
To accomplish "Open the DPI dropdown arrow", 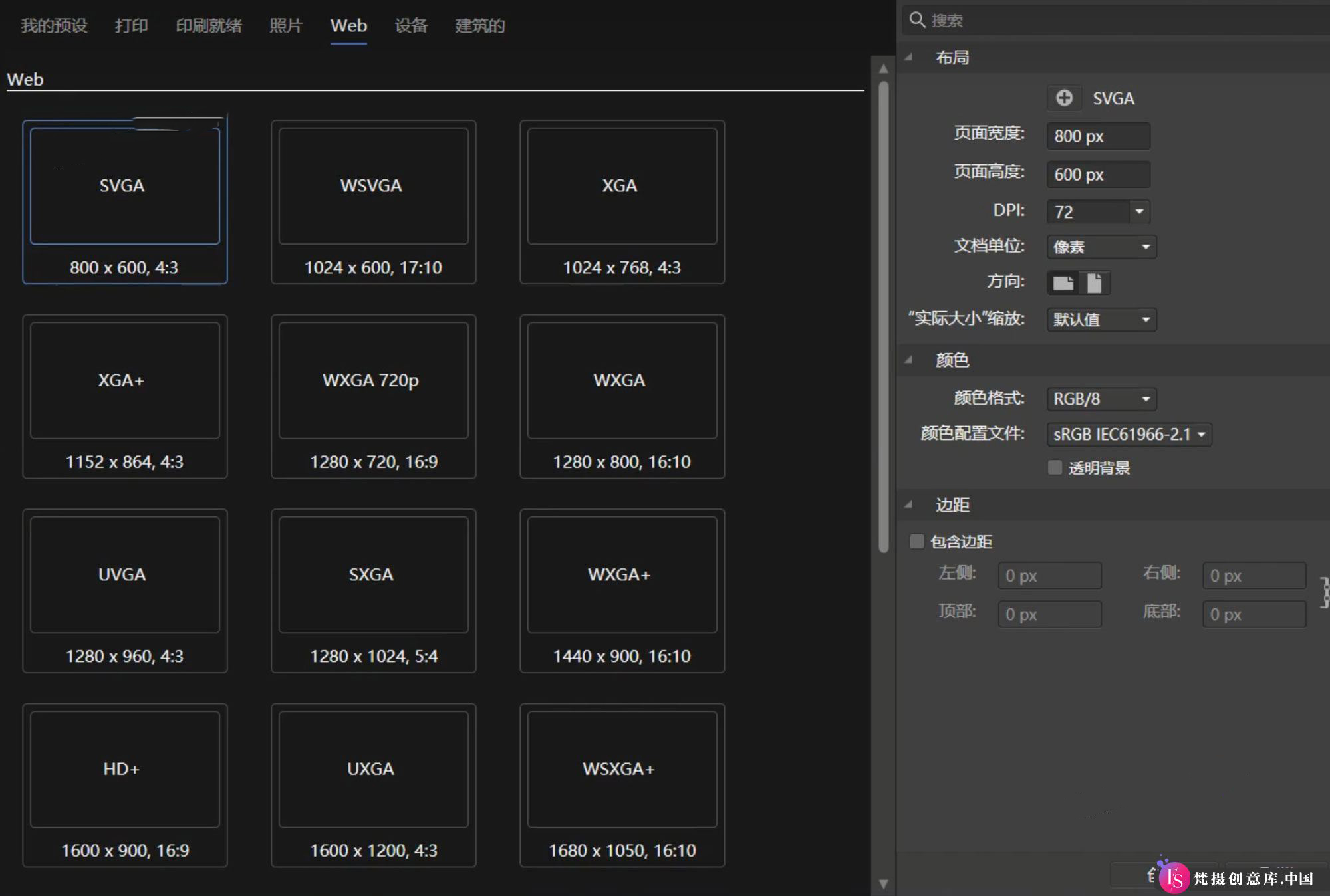I will point(1139,211).
